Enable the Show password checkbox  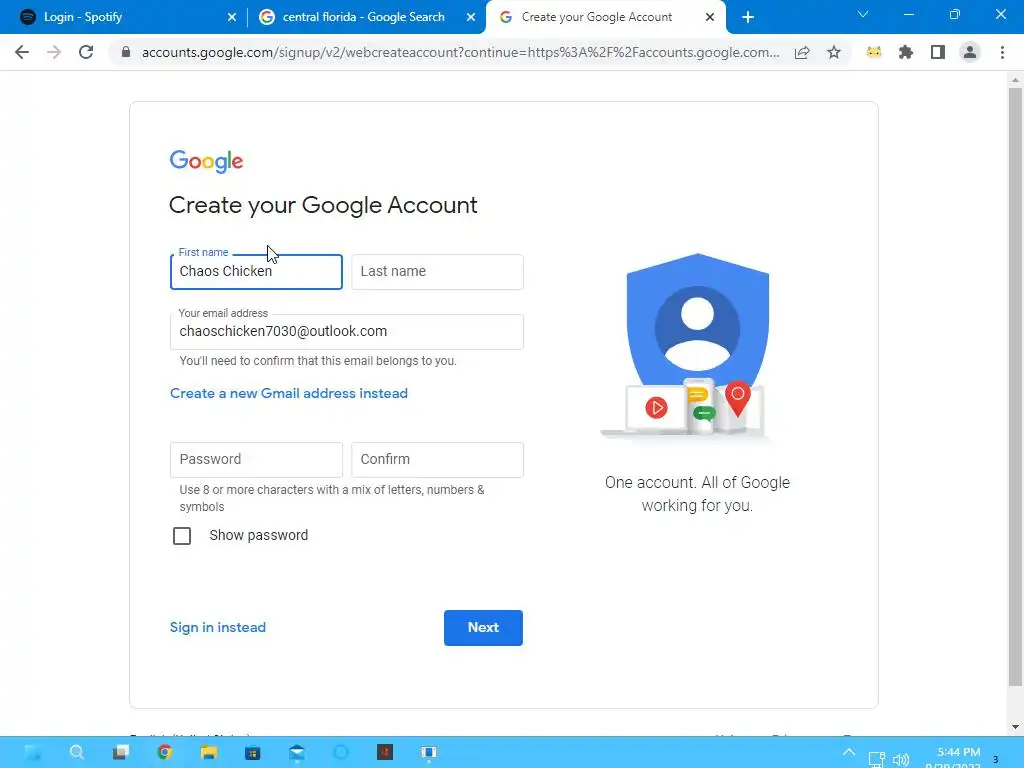182,536
